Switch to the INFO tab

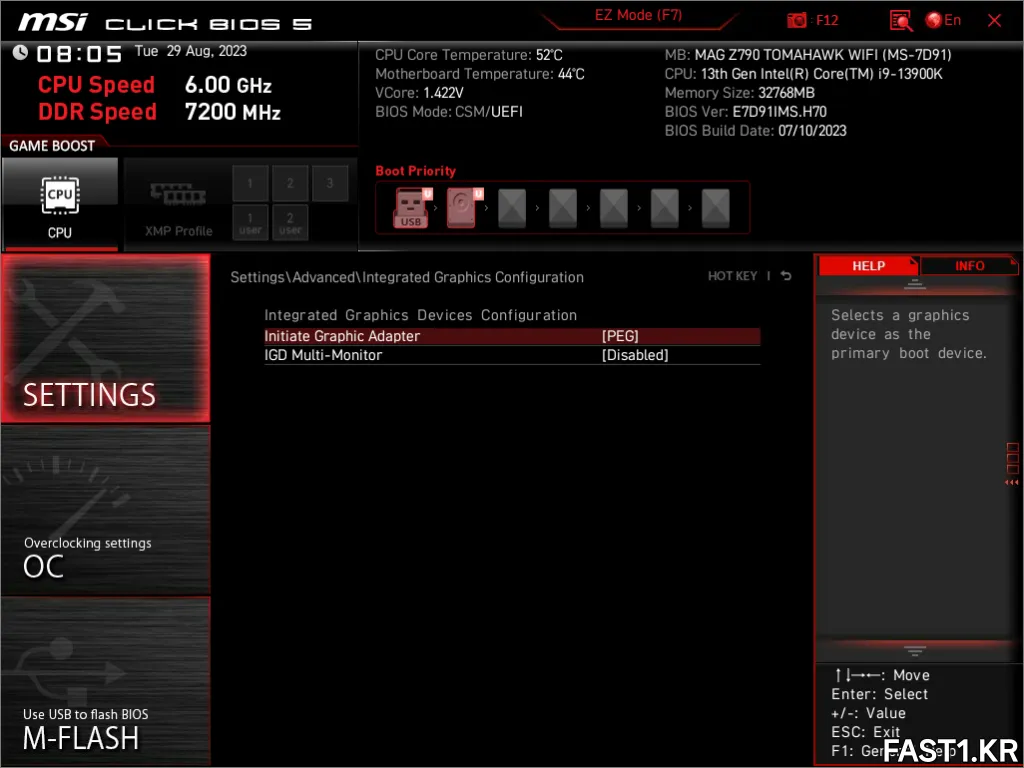click(x=969, y=266)
